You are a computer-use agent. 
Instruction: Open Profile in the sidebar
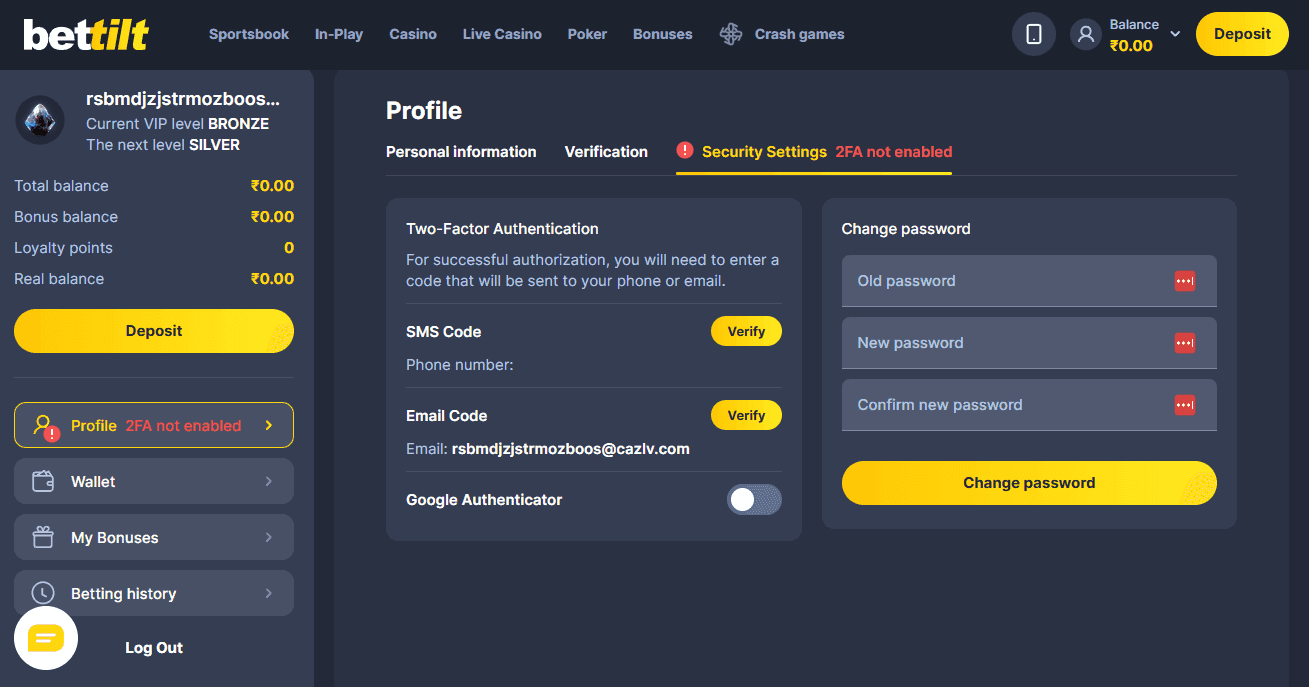[154, 426]
